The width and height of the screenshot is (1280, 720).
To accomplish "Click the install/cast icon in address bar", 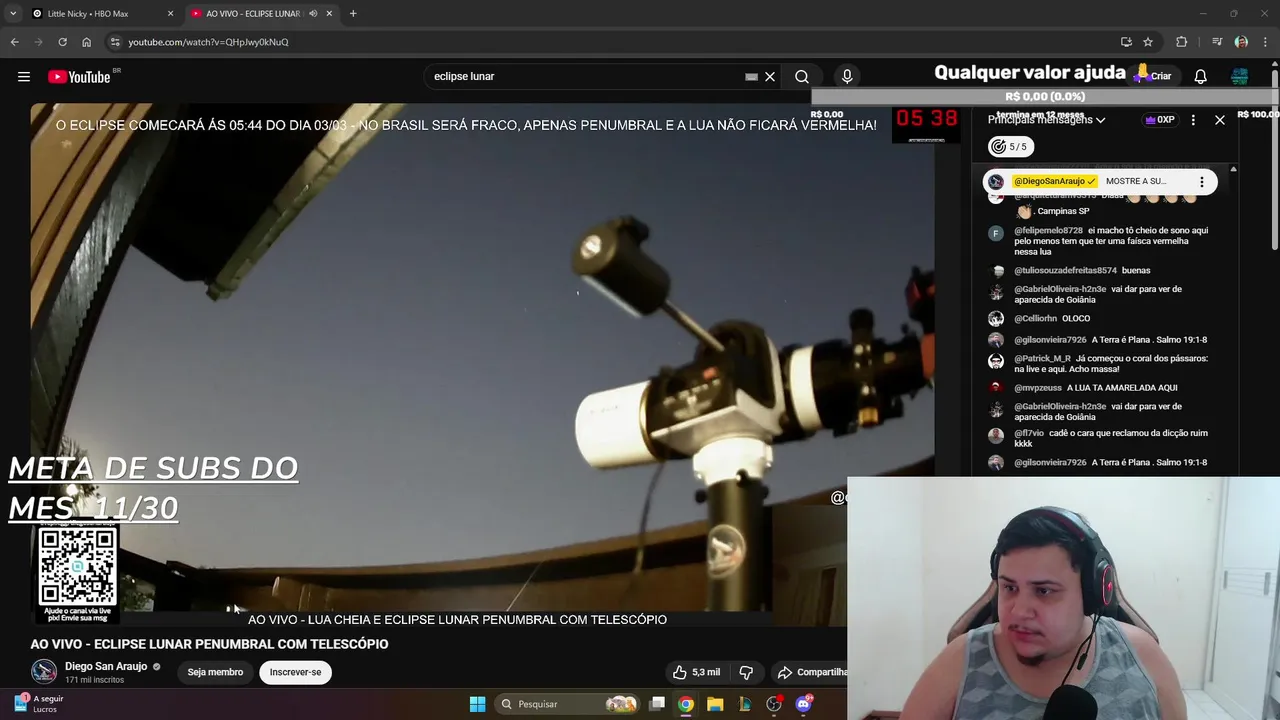I will click(1126, 42).
